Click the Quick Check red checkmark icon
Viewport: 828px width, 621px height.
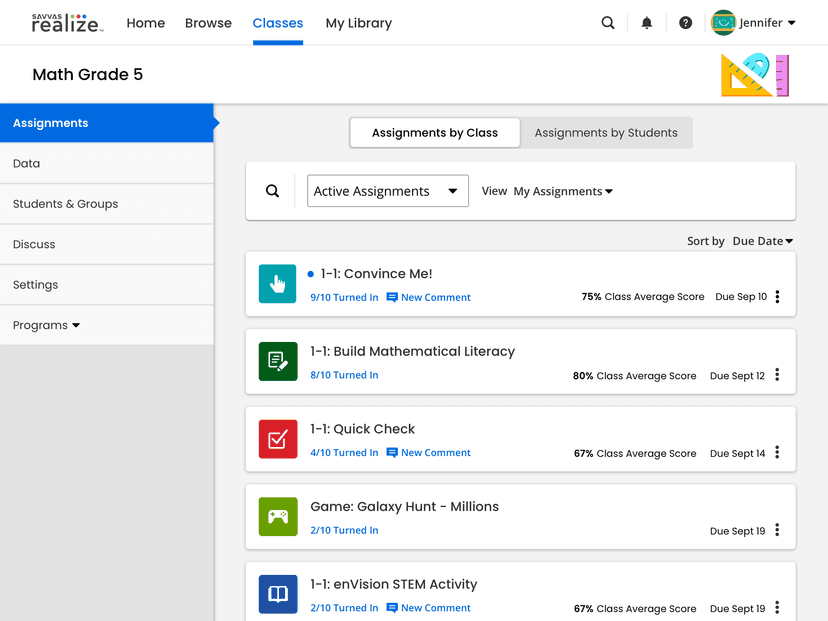pyautogui.click(x=277, y=439)
